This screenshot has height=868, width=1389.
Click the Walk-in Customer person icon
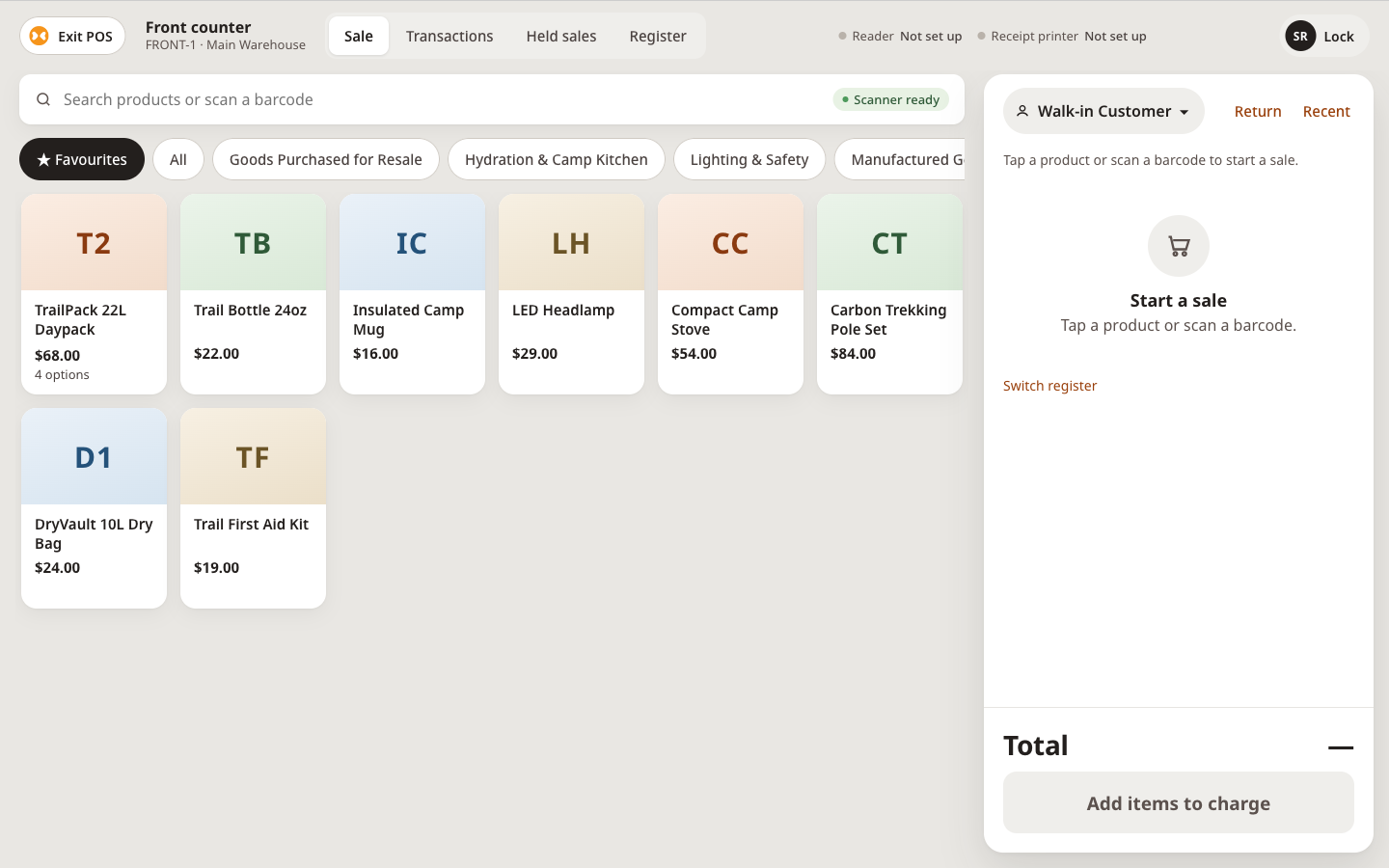pyautogui.click(x=1022, y=111)
